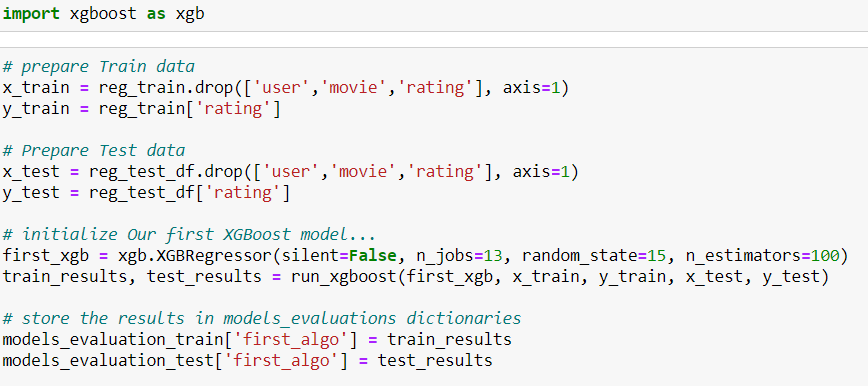The image size is (868, 386).
Task: Click the 'silent=False' argument
Action: pyautogui.click(x=339, y=256)
